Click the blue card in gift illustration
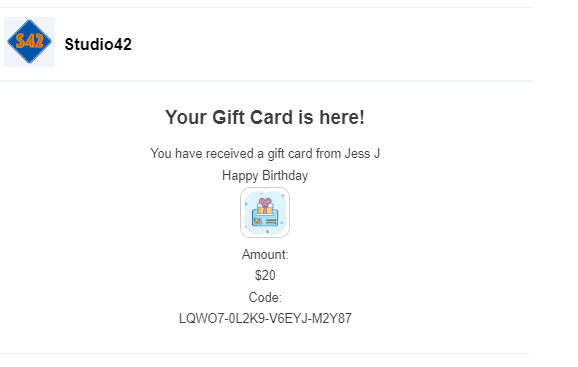578x367 pixels. 265,219
